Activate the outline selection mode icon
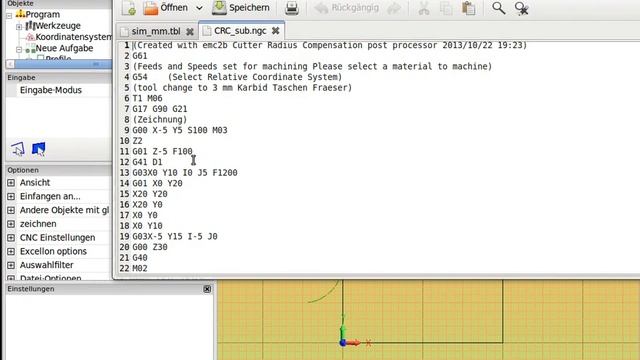 point(18,149)
